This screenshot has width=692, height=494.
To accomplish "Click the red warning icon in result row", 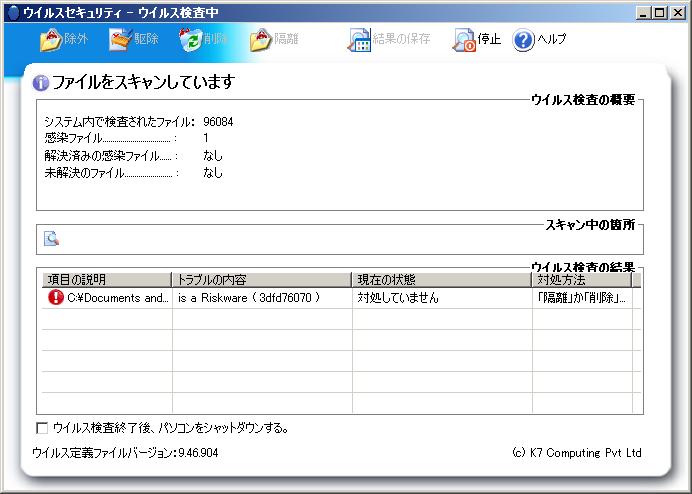I will (x=56, y=297).
